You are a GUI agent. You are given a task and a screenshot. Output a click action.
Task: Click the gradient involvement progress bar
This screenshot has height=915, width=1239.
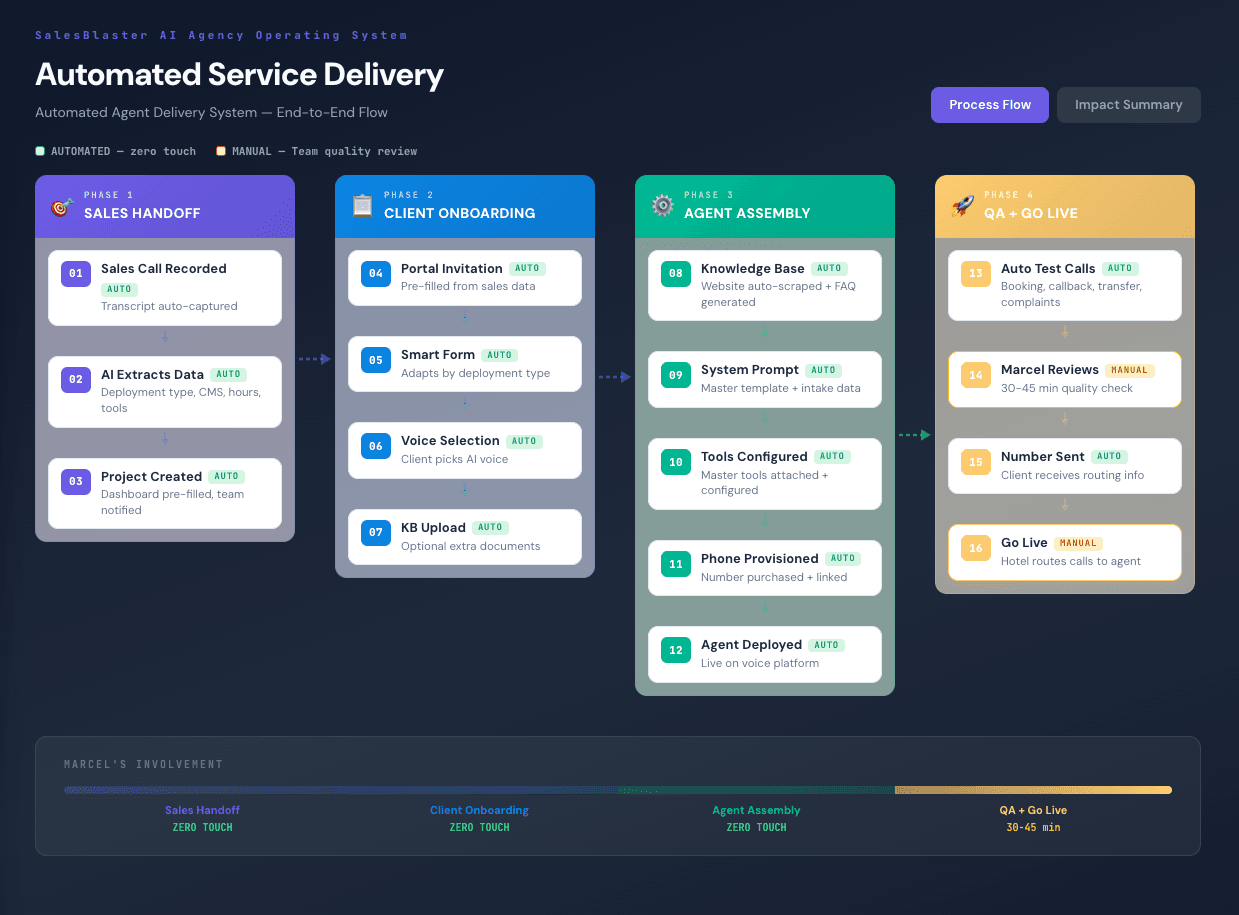619,789
